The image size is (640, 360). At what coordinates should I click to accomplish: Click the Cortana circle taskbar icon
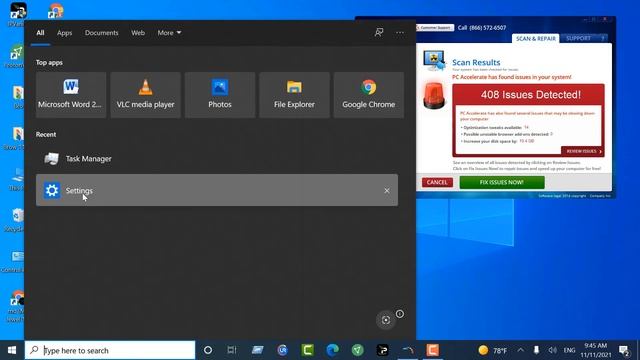[208, 350]
